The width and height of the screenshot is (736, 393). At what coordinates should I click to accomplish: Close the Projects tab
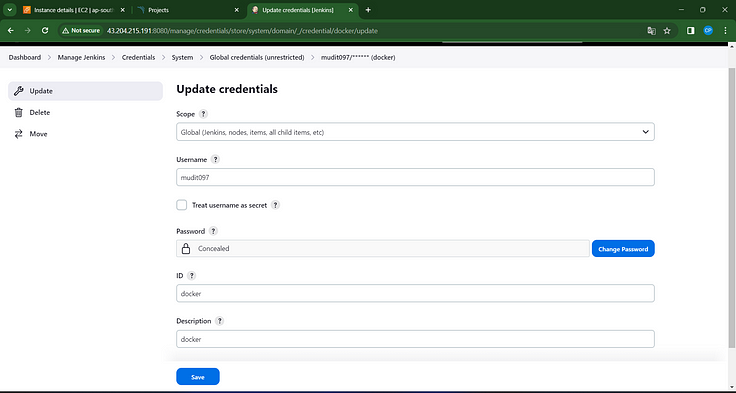tap(237, 10)
